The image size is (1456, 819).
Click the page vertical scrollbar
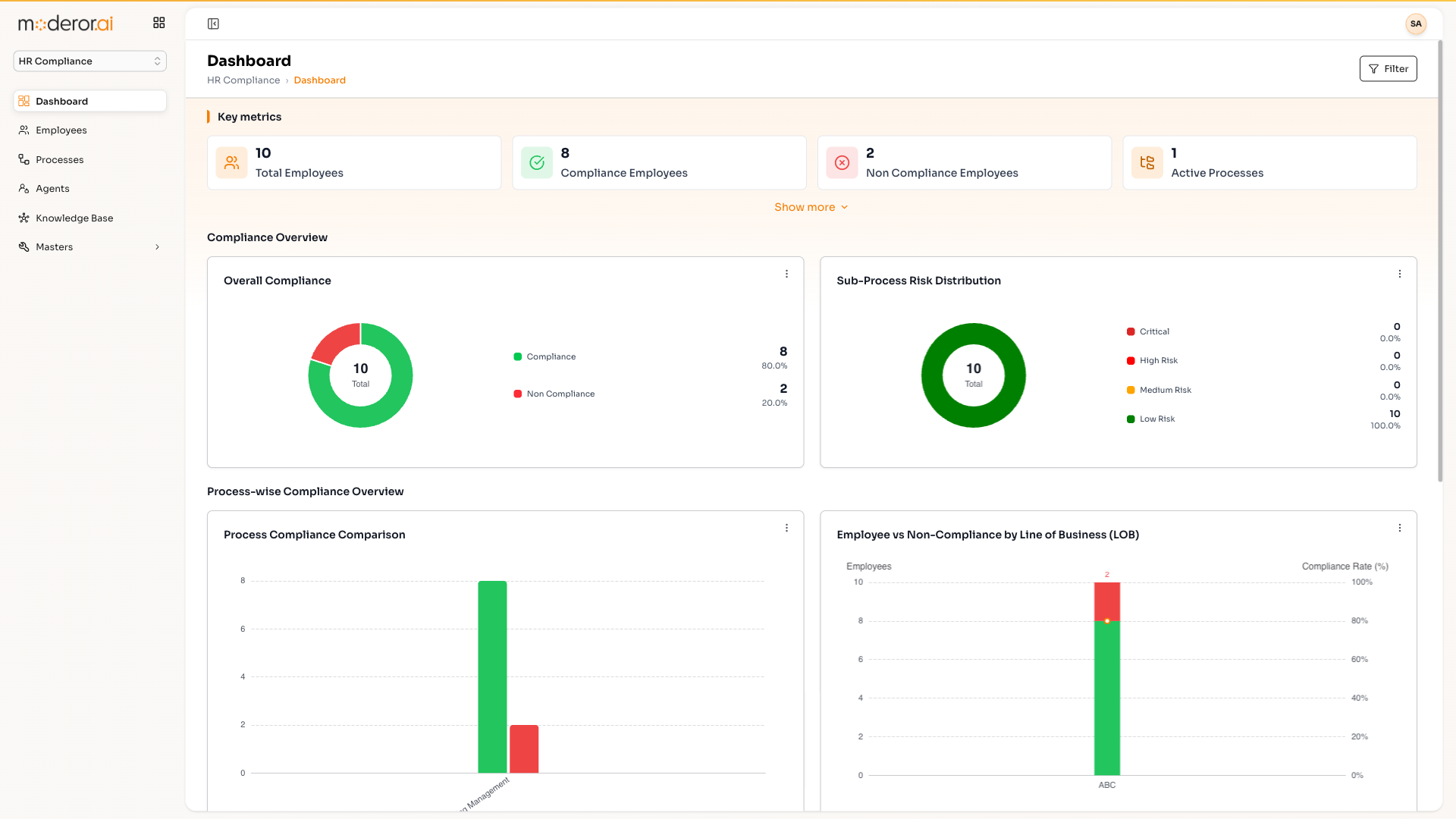point(1440,262)
